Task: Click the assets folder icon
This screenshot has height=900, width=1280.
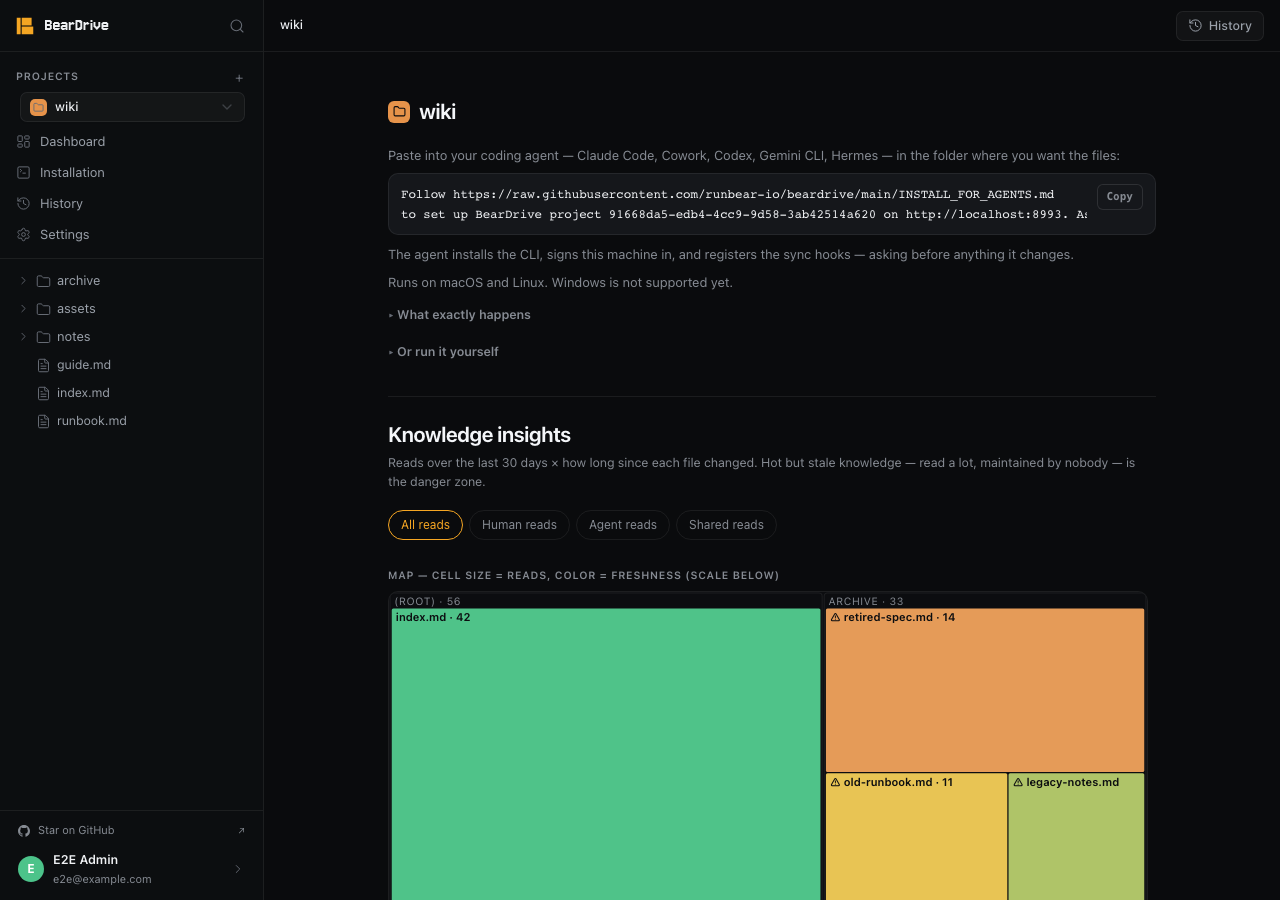Action: [43, 309]
